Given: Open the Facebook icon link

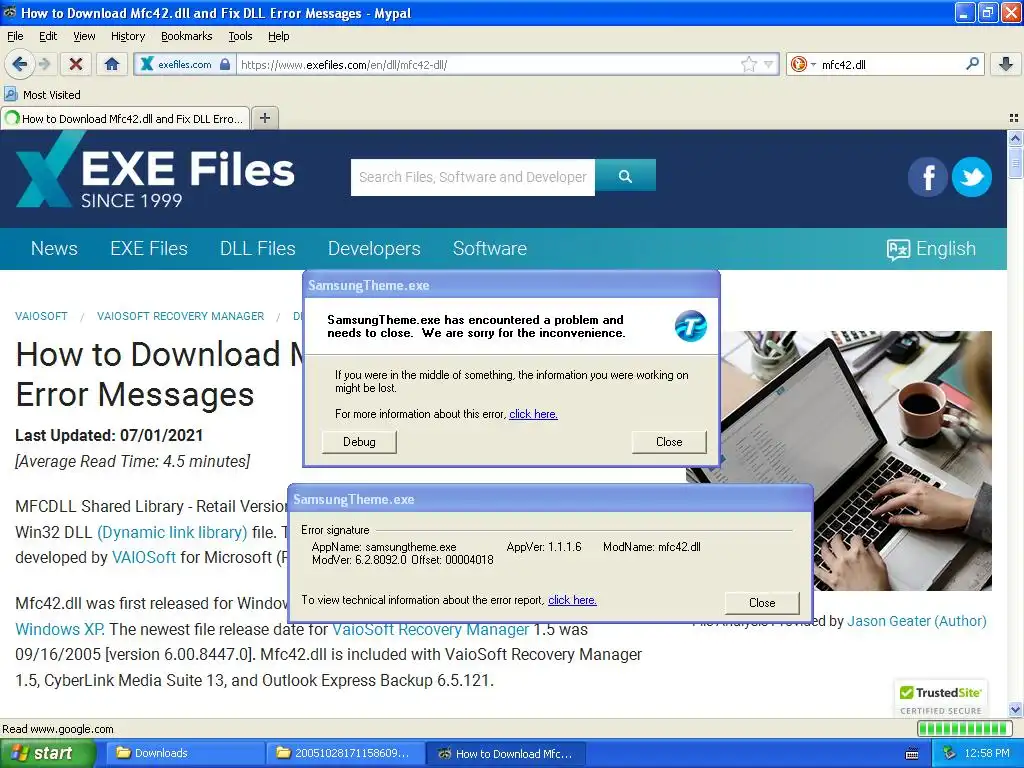Looking at the screenshot, I should point(927,177).
